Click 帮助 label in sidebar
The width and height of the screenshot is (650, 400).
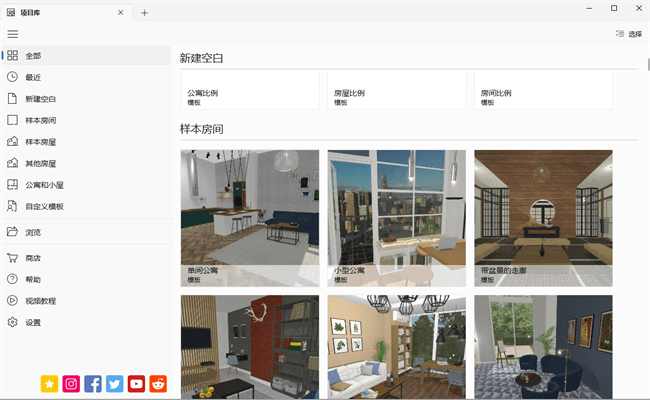click(33, 279)
